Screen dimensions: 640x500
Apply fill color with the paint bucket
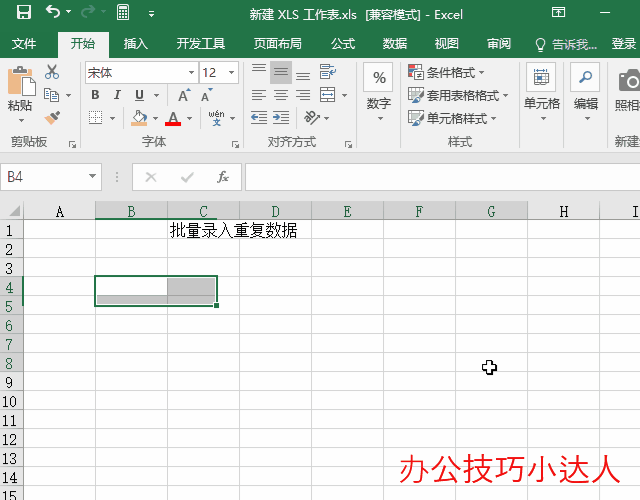(139, 118)
